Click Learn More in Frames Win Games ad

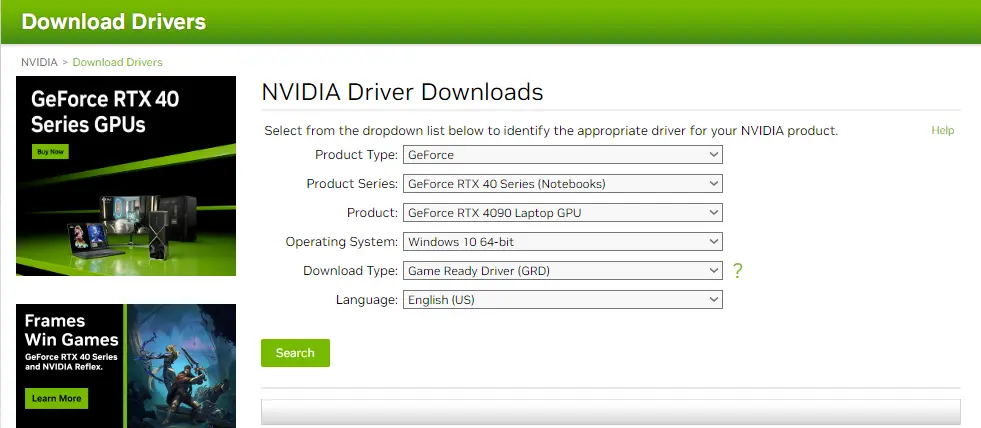pos(57,399)
